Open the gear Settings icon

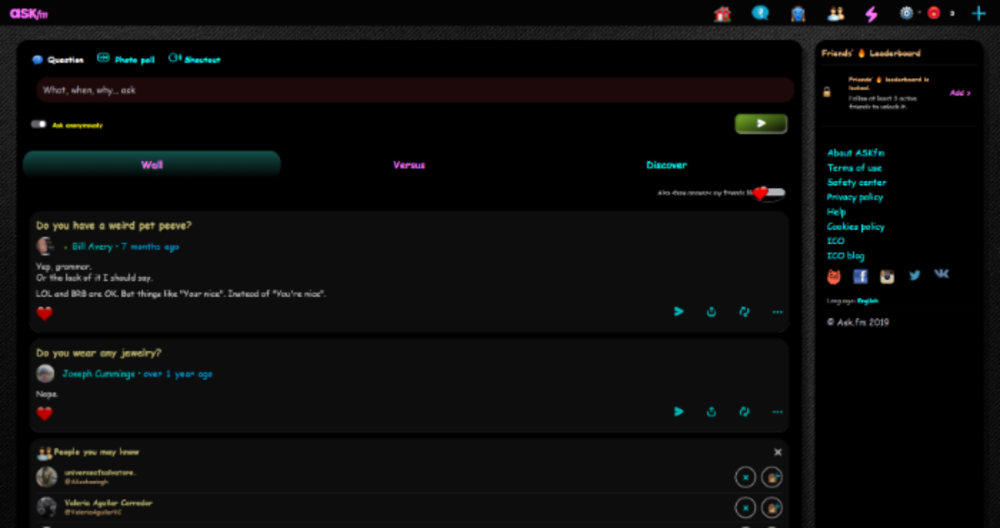[906, 13]
